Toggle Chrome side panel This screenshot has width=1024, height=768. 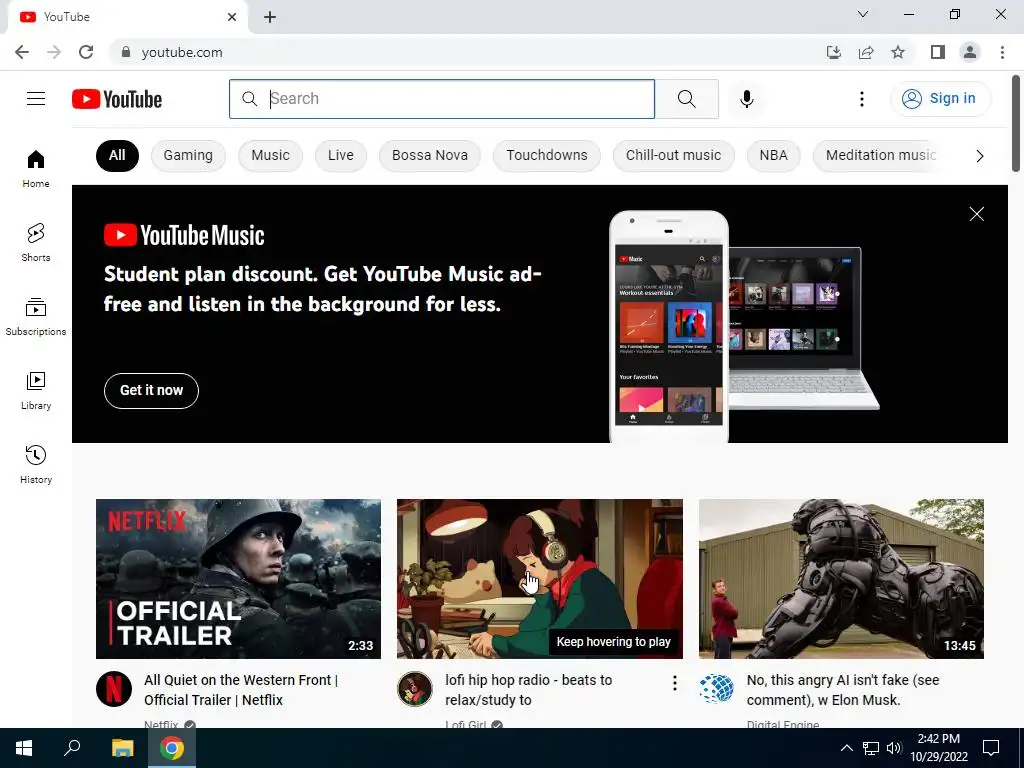938,52
